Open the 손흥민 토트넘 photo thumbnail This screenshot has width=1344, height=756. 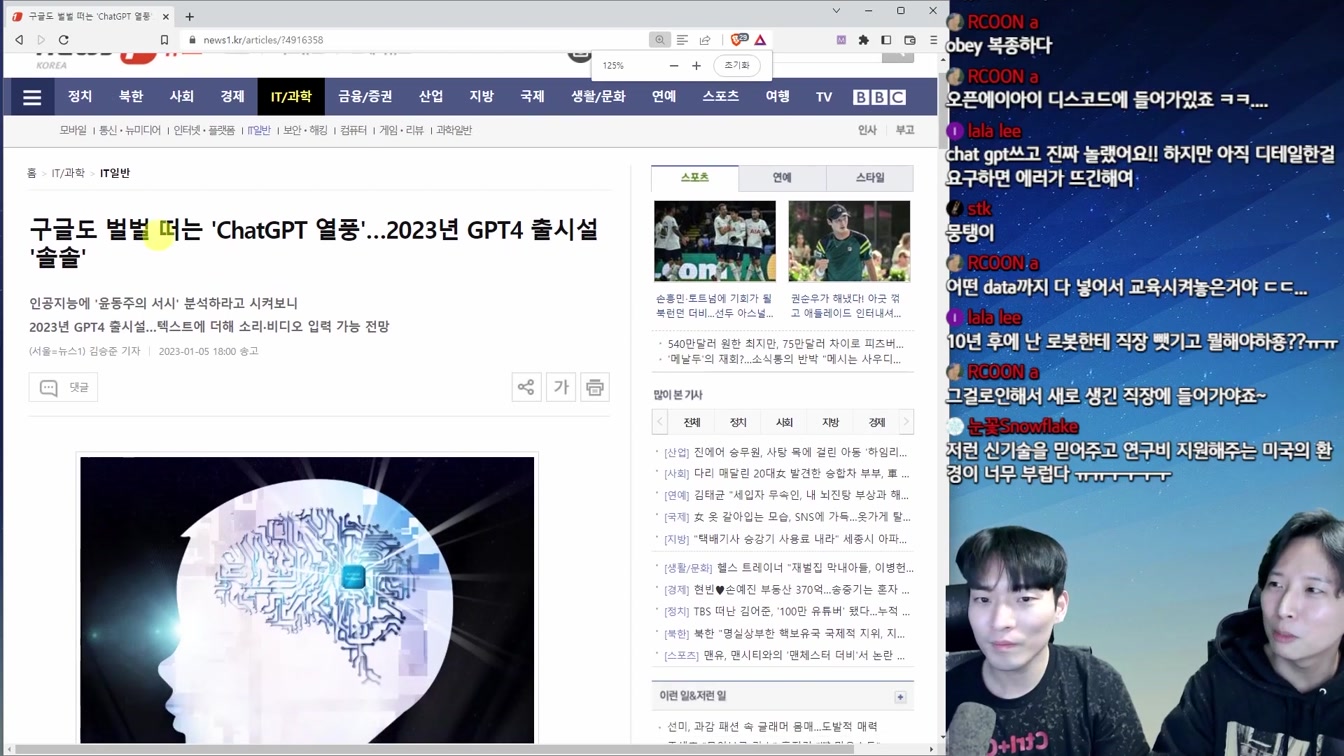715,241
